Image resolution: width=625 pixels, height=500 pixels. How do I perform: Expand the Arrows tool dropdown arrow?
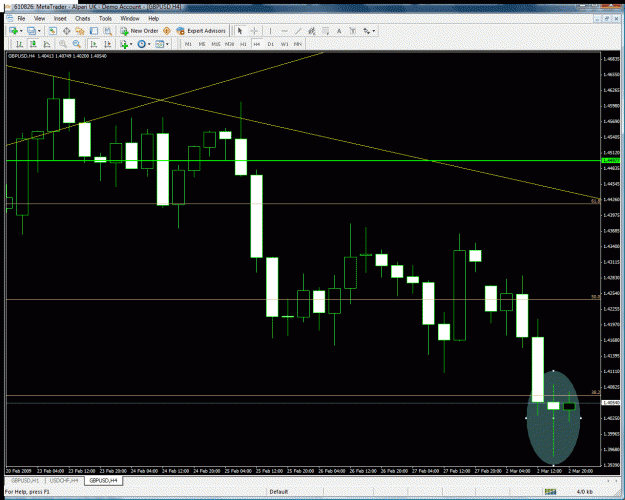373,31
